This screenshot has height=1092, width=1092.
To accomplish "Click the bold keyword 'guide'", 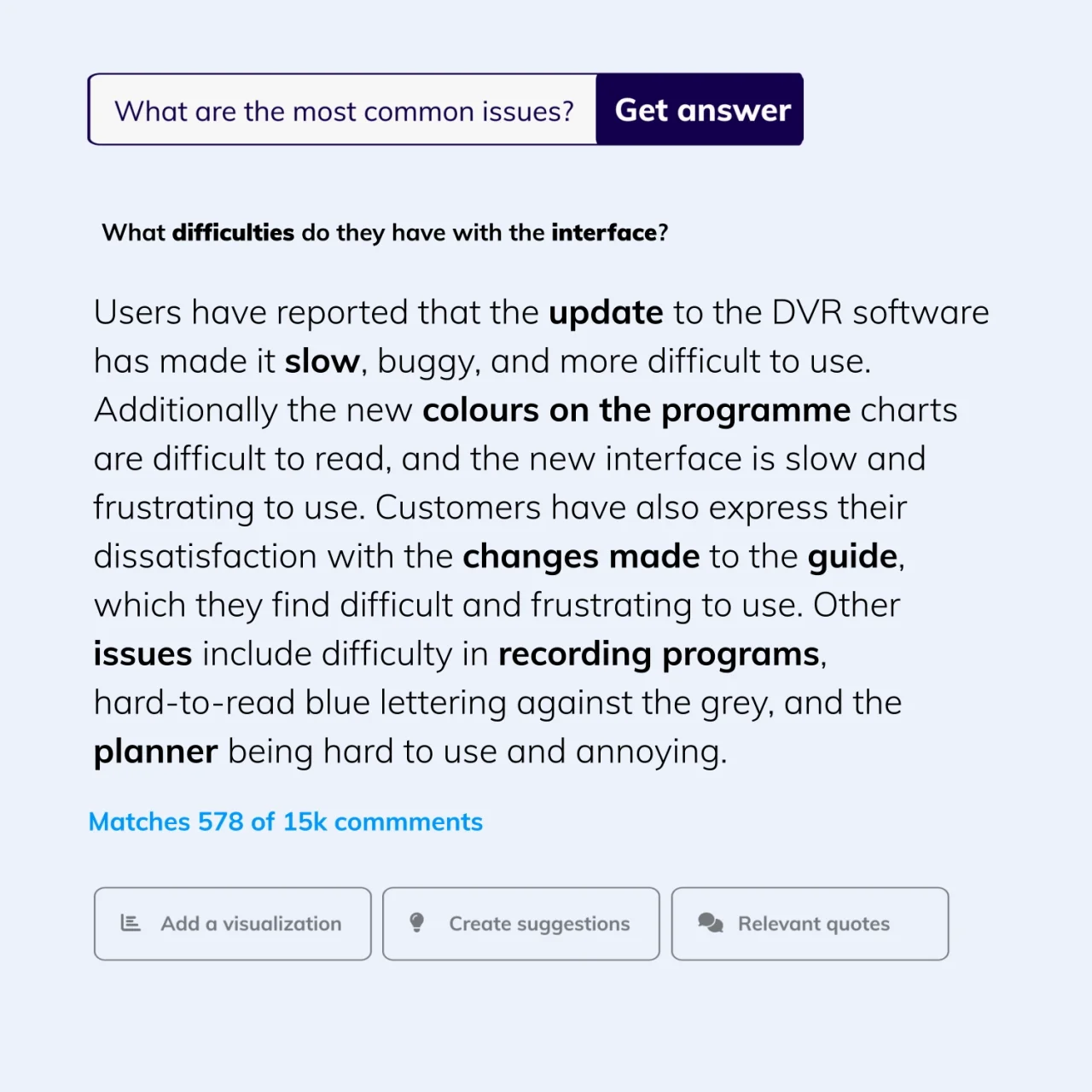I will click(x=852, y=556).
